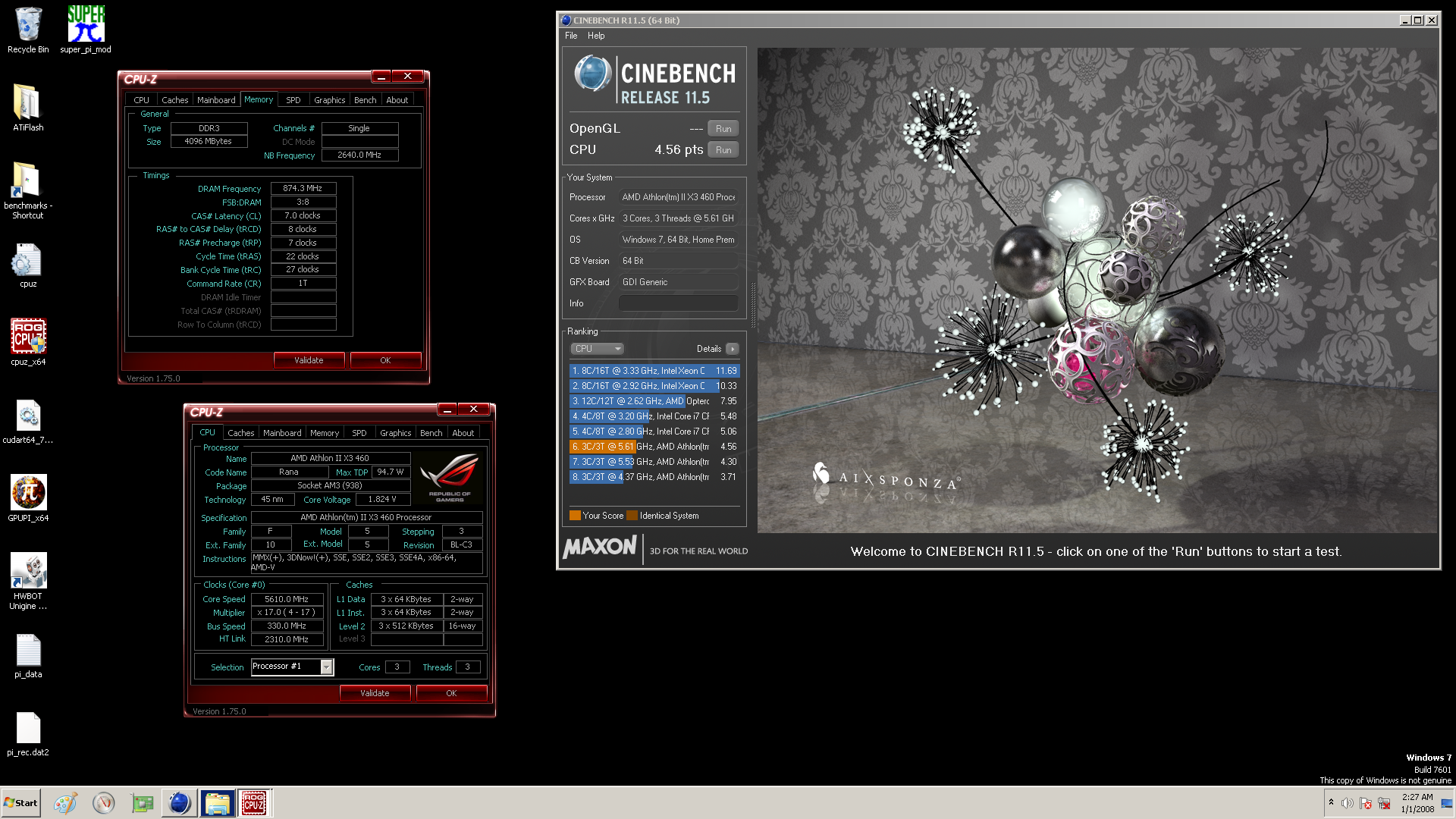Open the green hardware taskbar icon
1456x819 pixels.
point(142,803)
